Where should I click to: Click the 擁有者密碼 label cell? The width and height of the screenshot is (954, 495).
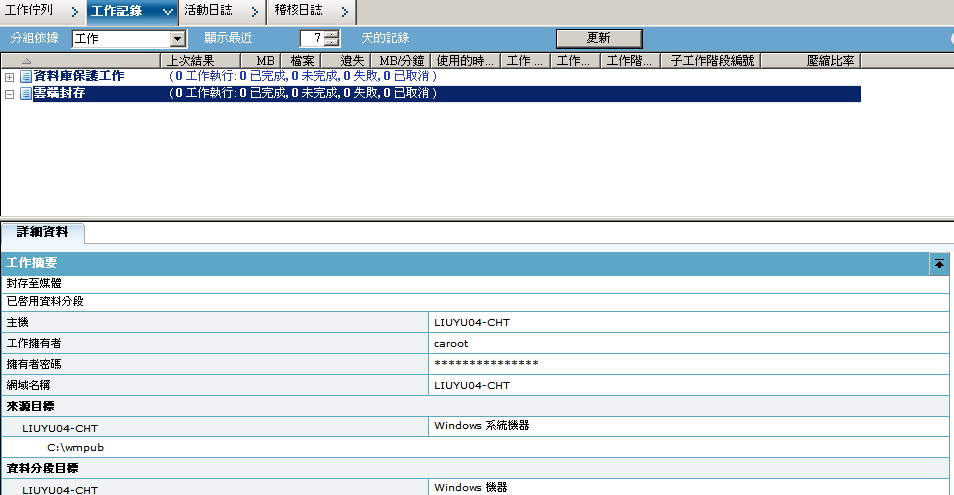point(215,364)
